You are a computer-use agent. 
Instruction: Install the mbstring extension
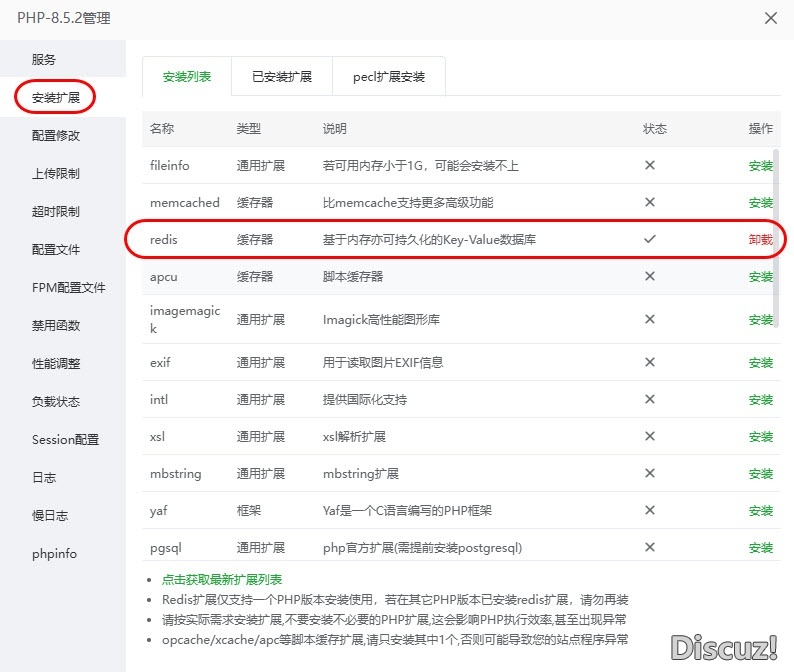click(761, 474)
